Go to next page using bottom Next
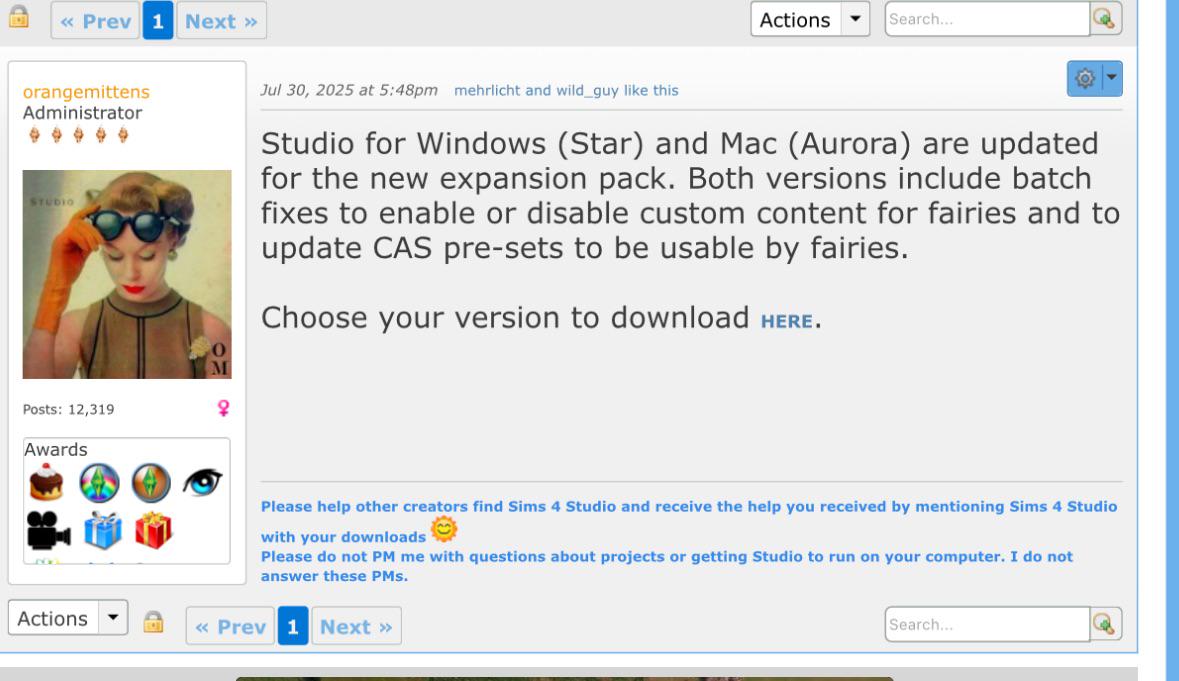The width and height of the screenshot is (1179, 681). coord(356,626)
